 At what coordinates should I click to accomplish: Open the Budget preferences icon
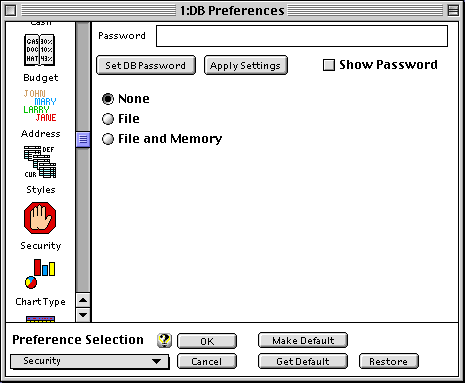[40, 50]
